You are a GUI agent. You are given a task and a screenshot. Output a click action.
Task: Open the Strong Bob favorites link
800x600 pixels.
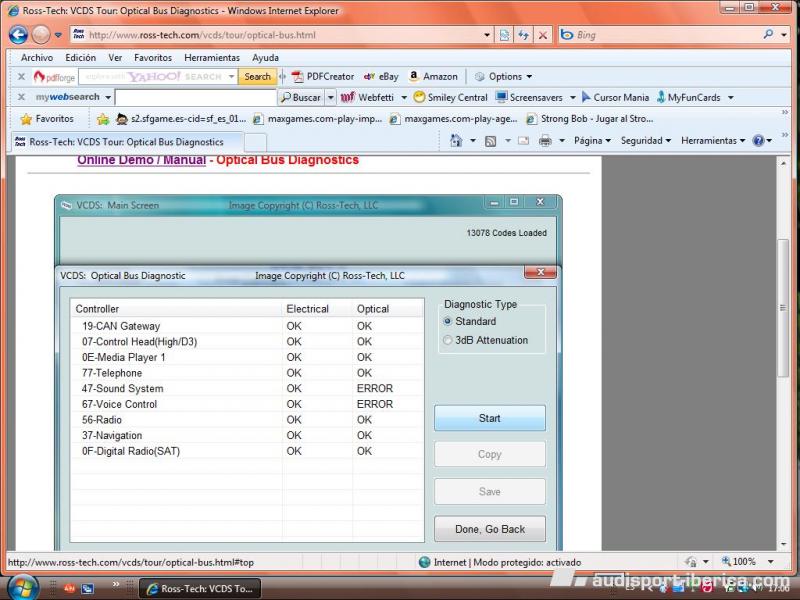tap(590, 119)
